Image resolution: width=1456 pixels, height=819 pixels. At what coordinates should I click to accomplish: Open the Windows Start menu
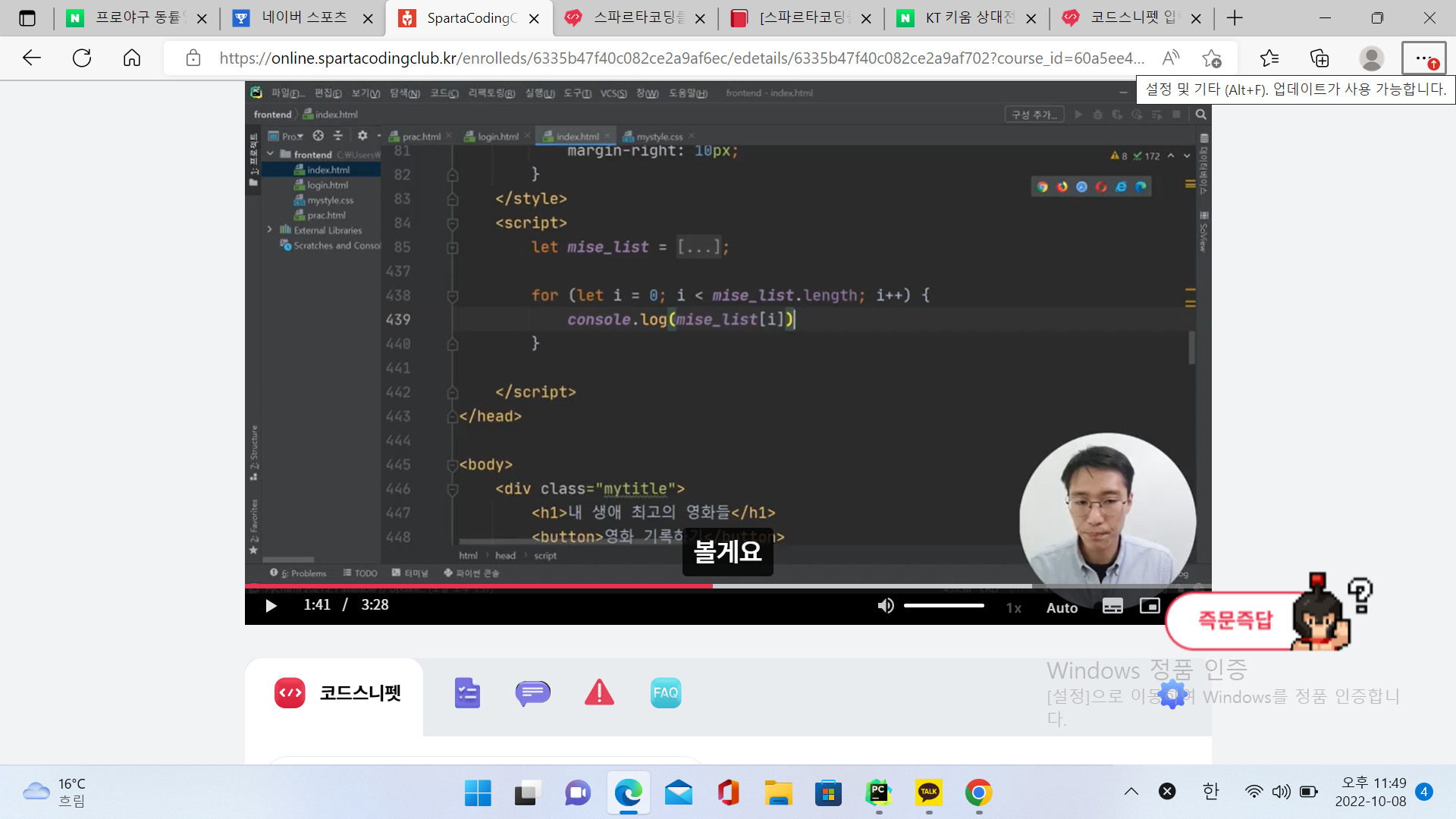point(478,792)
